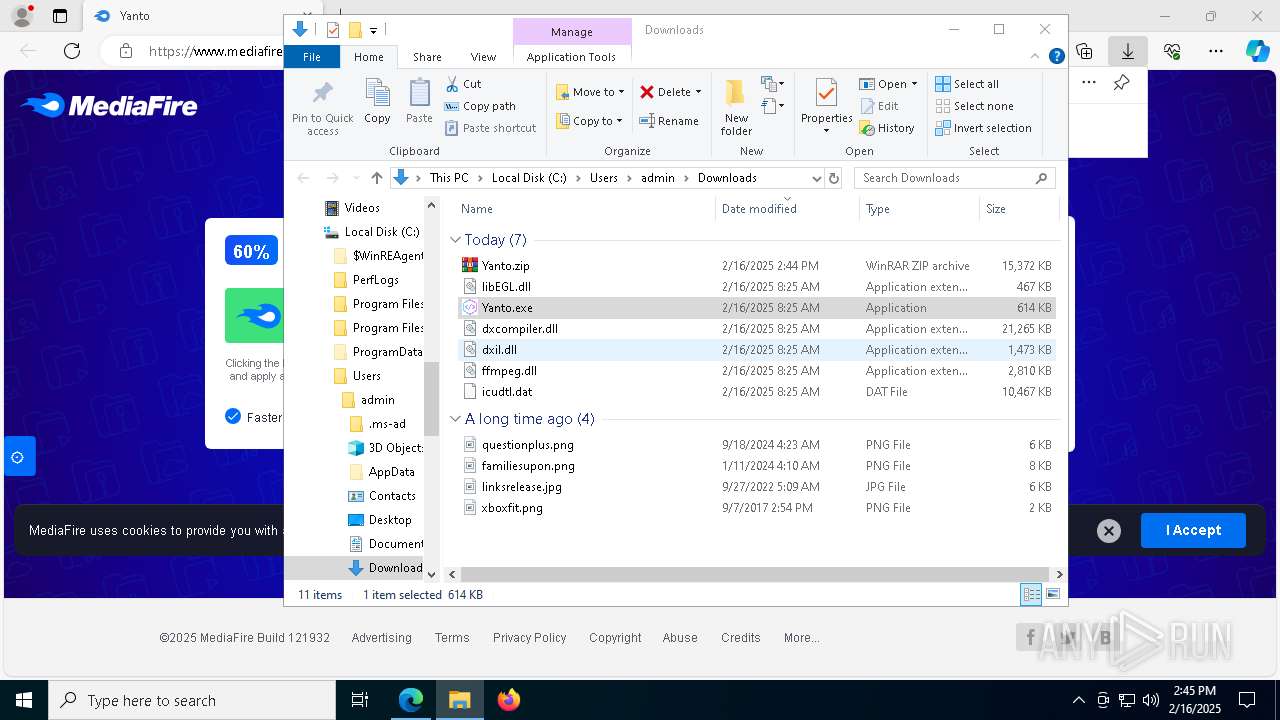The height and width of the screenshot is (720, 1280).
Task: Click the navigation pane vertical scrollbar
Action: (432, 400)
